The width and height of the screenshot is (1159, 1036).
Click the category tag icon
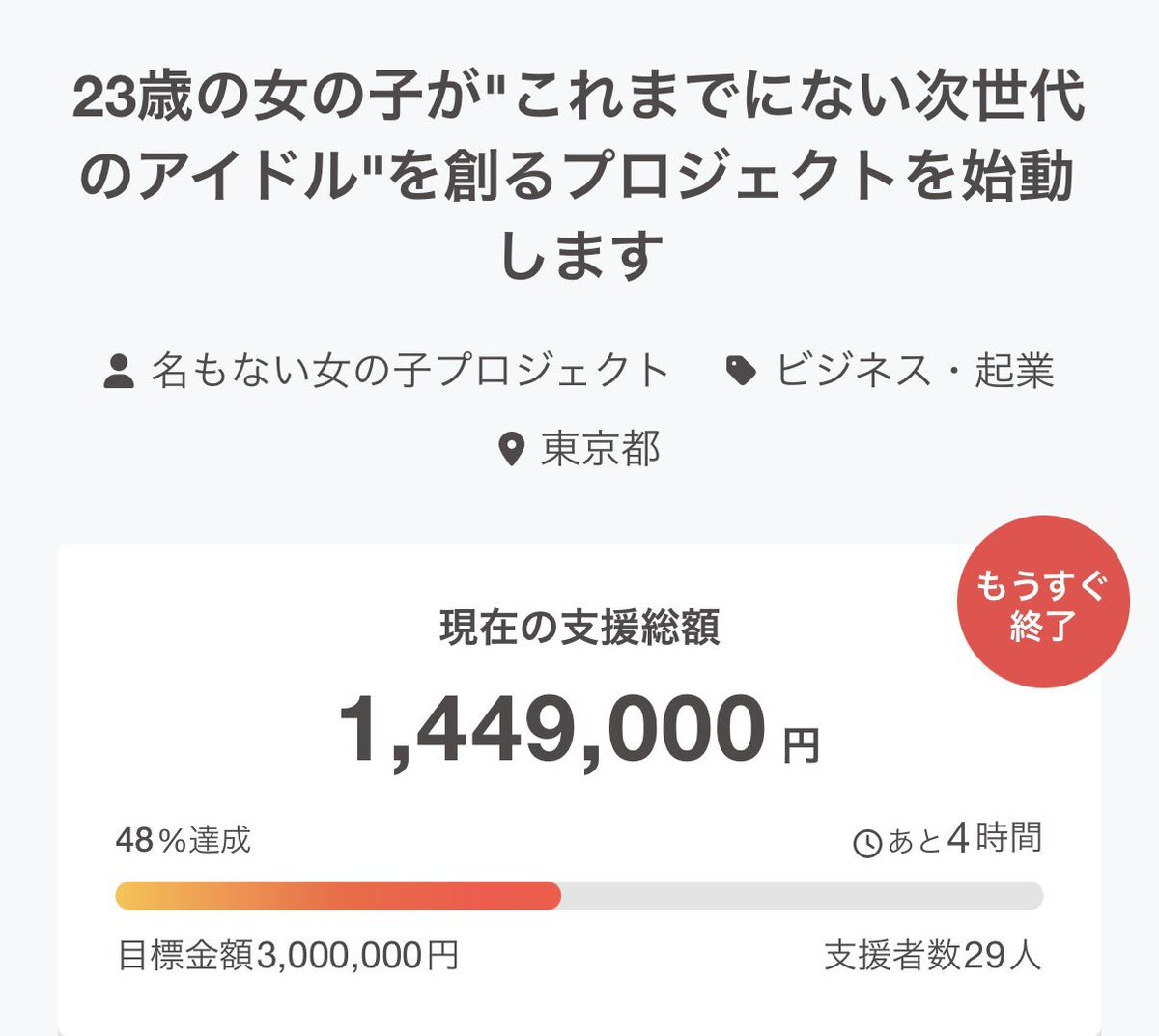(x=741, y=371)
